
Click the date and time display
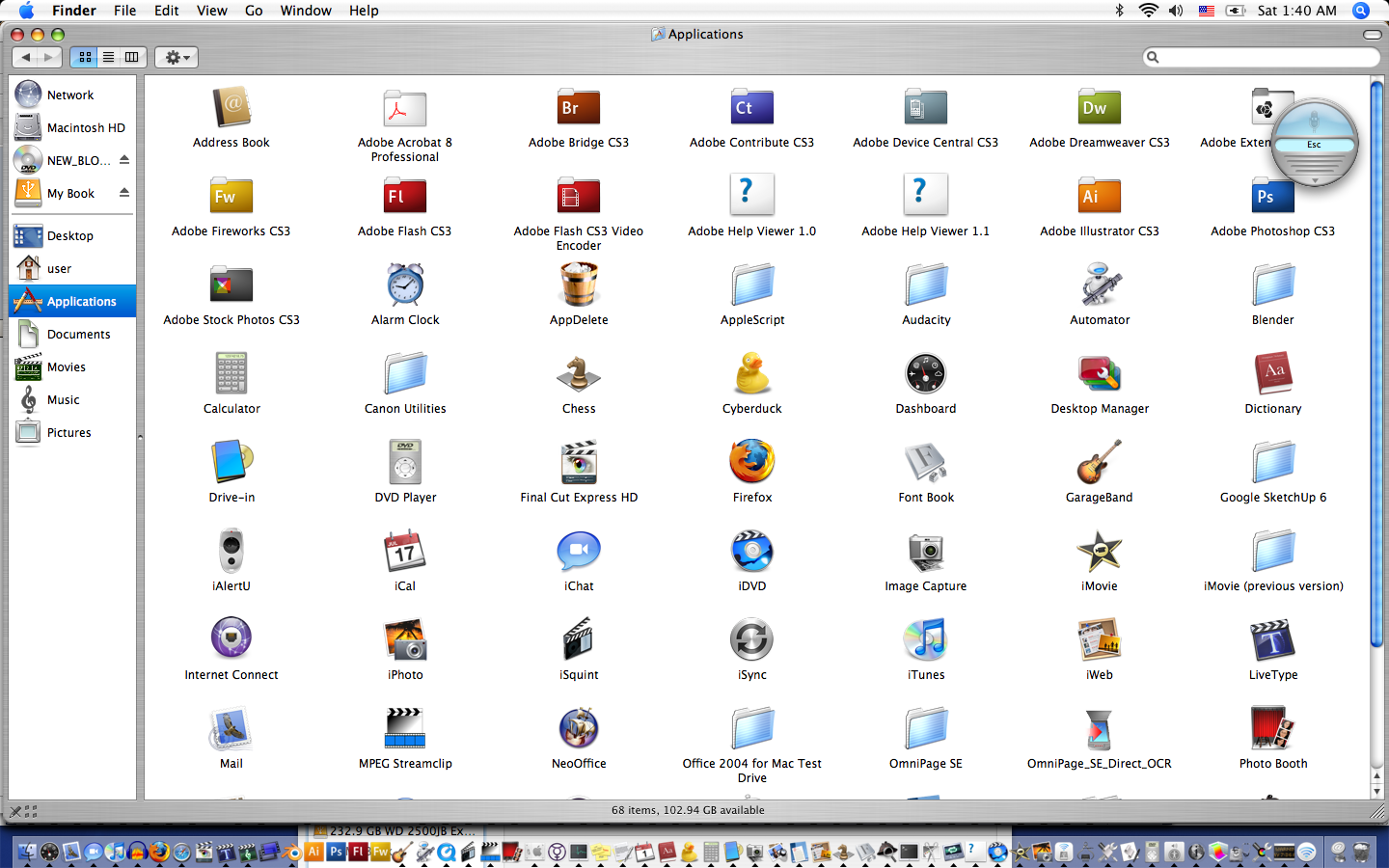click(1296, 11)
